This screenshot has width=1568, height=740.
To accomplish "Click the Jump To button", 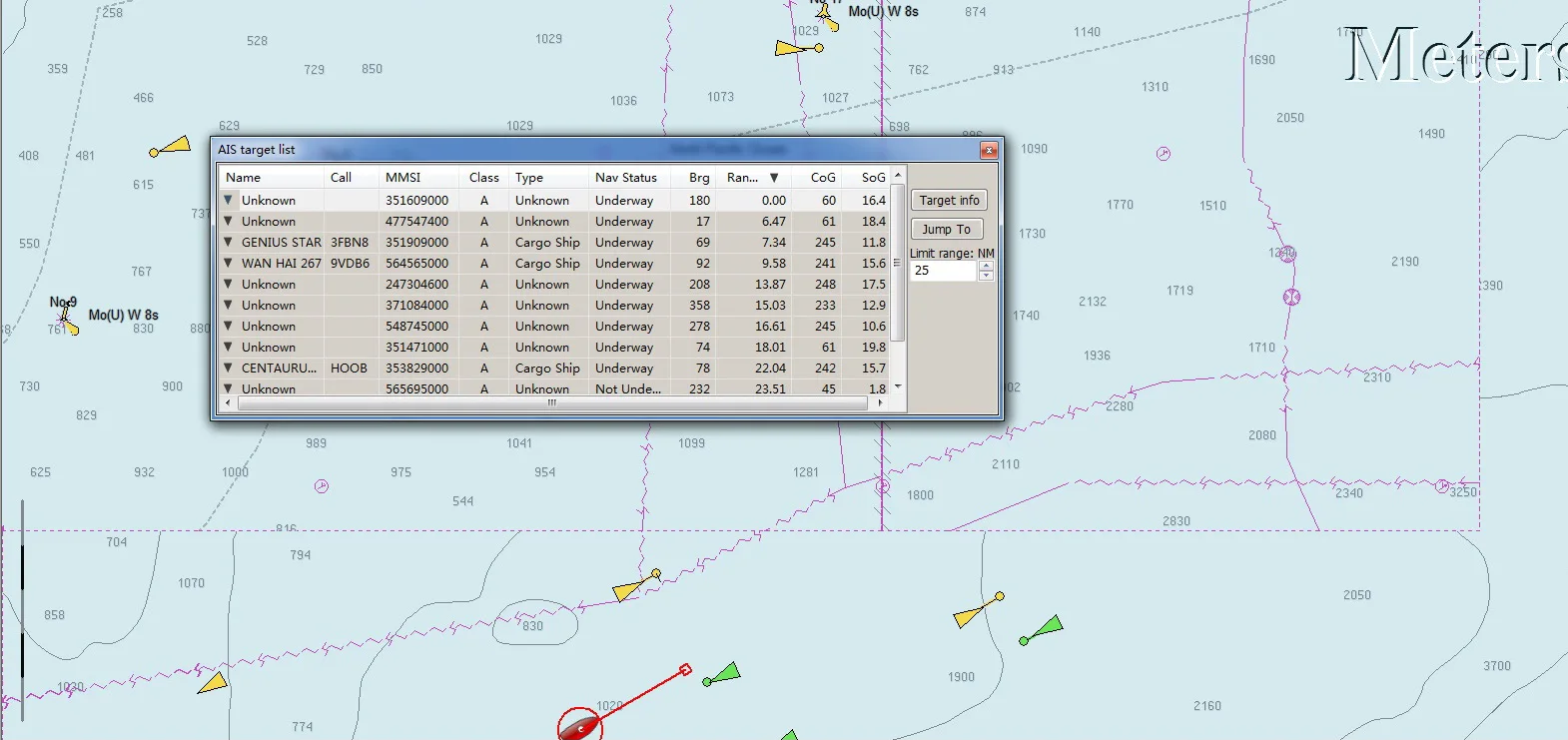I will 947,230.
